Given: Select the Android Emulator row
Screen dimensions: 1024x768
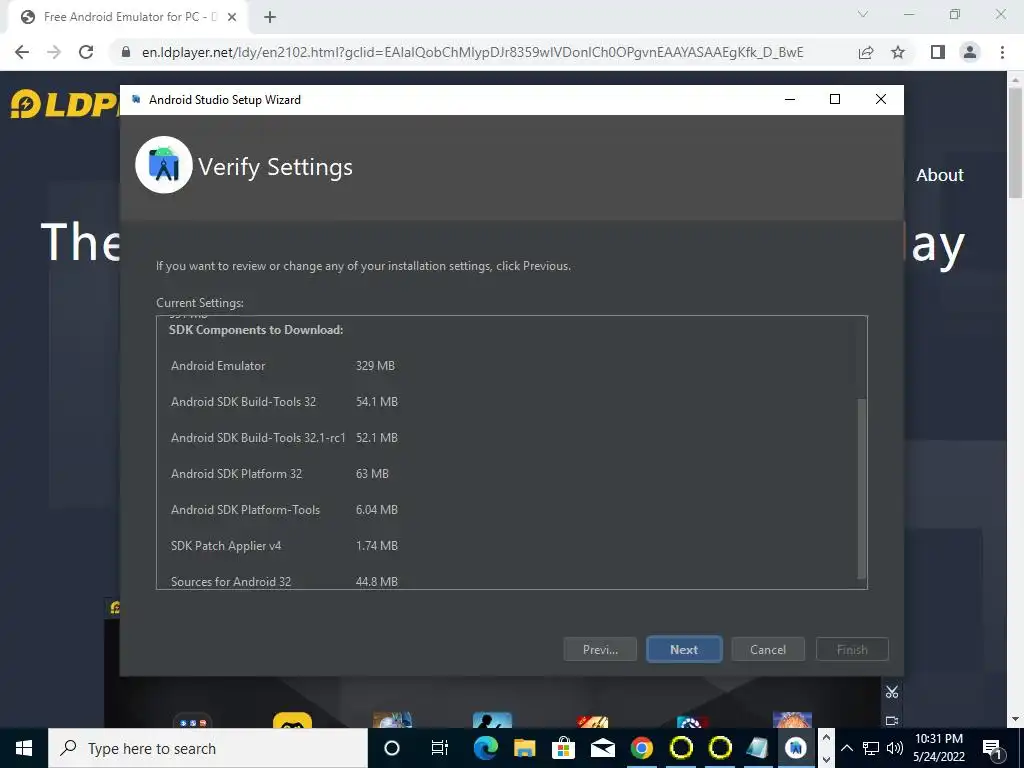Looking at the screenshot, I should 283,366.
